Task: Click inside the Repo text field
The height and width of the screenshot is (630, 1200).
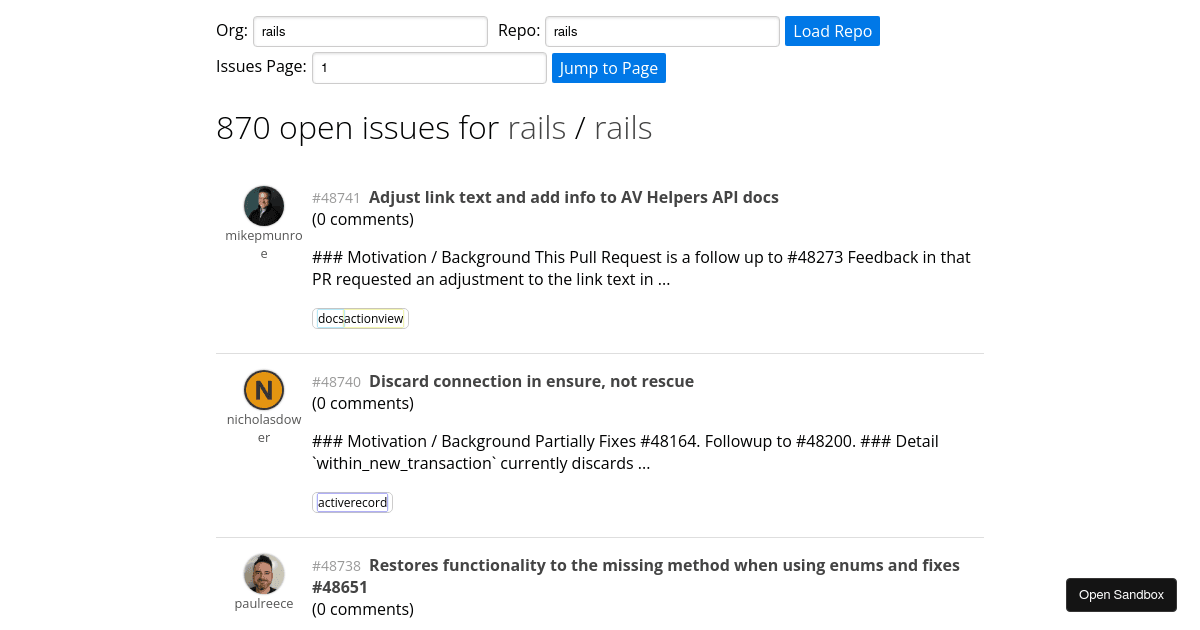Action: (x=661, y=31)
